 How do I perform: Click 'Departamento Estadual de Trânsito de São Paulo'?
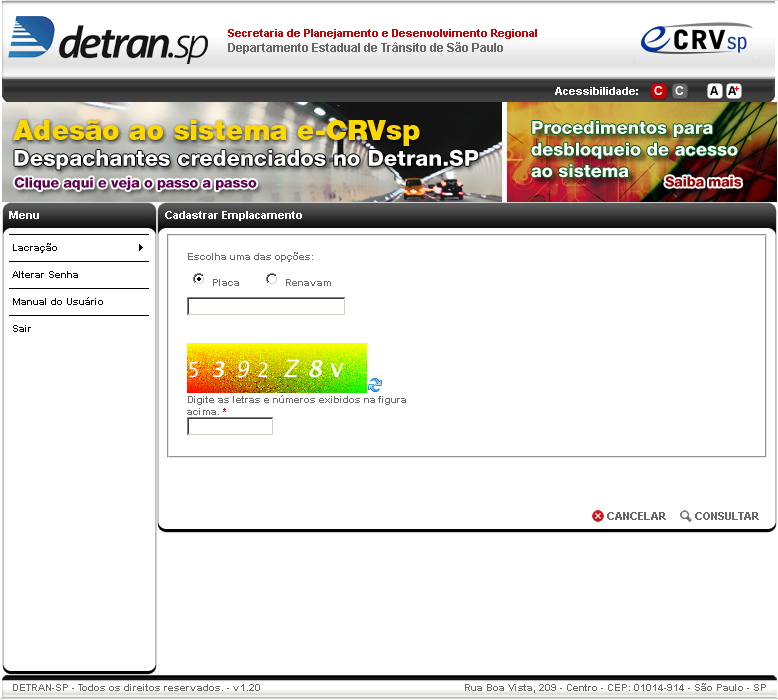point(365,48)
